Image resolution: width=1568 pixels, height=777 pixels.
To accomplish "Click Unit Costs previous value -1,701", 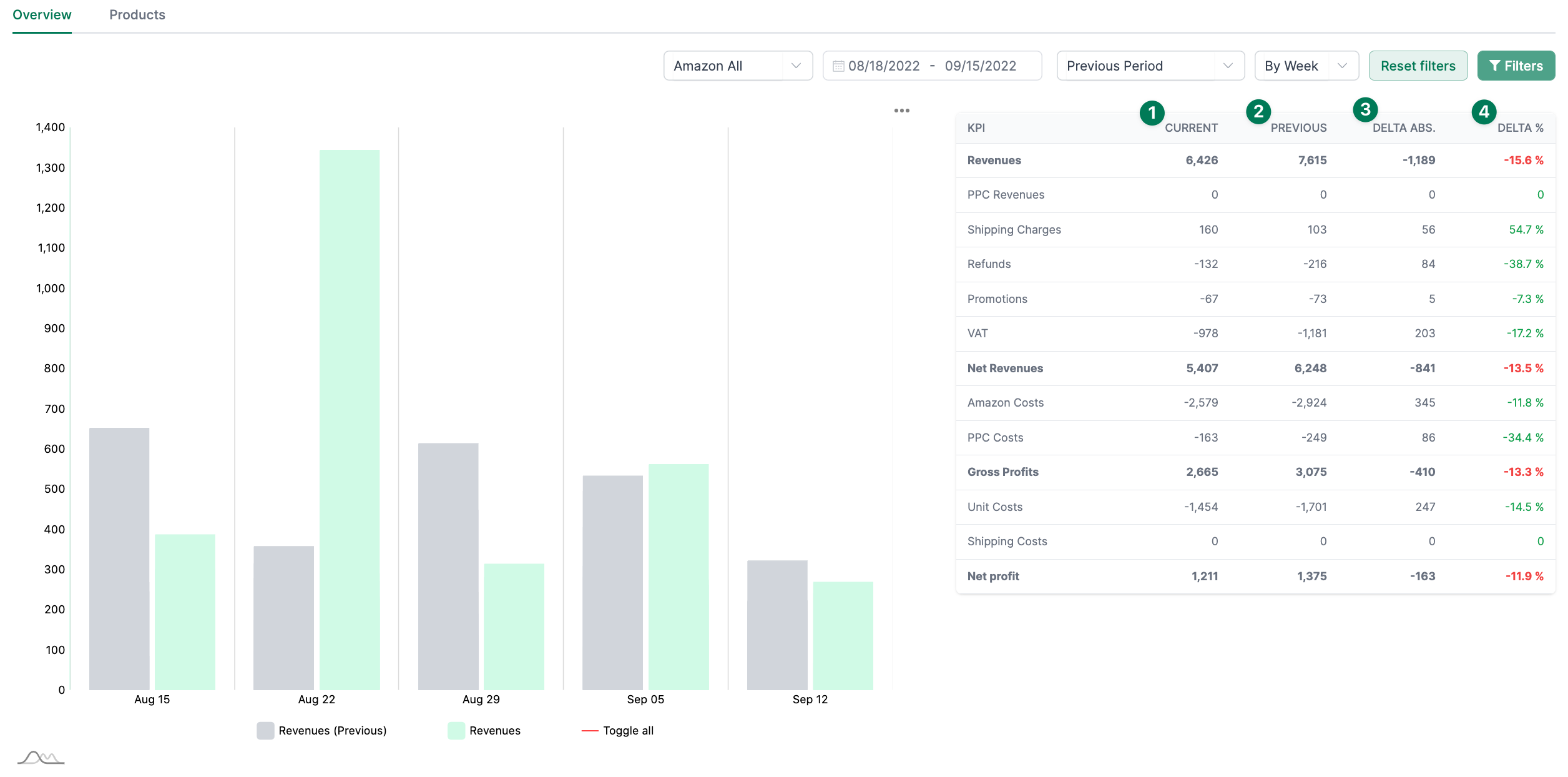I will tap(1311, 507).
